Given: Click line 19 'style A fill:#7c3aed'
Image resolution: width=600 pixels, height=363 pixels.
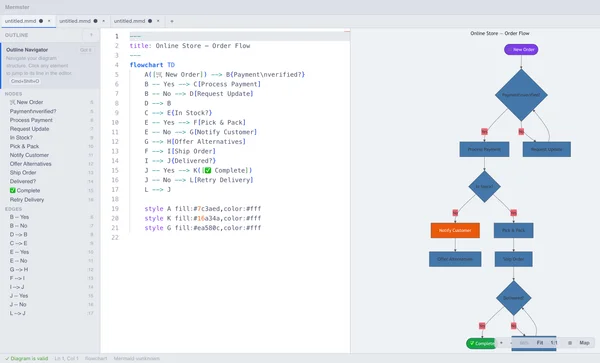Looking at the screenshot, I should pos(203,208).
